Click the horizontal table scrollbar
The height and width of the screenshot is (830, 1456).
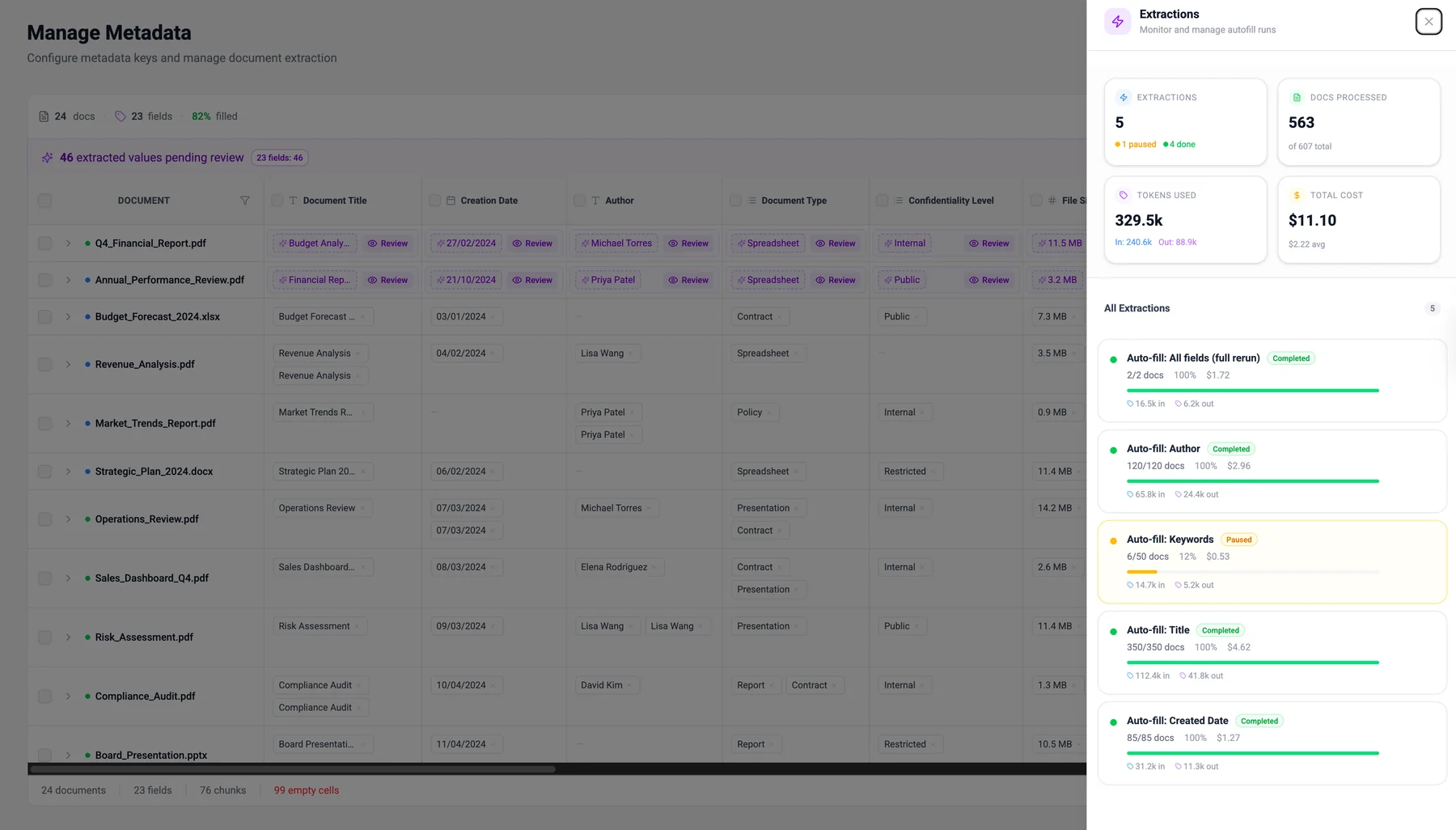click(292, 769)
